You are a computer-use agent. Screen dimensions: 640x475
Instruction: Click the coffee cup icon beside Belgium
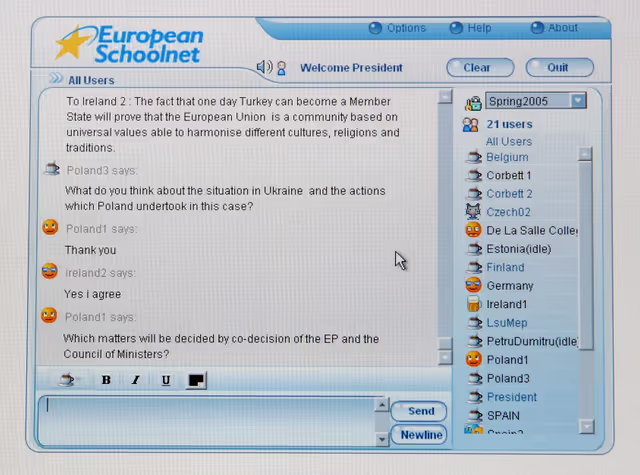[474, 157]
